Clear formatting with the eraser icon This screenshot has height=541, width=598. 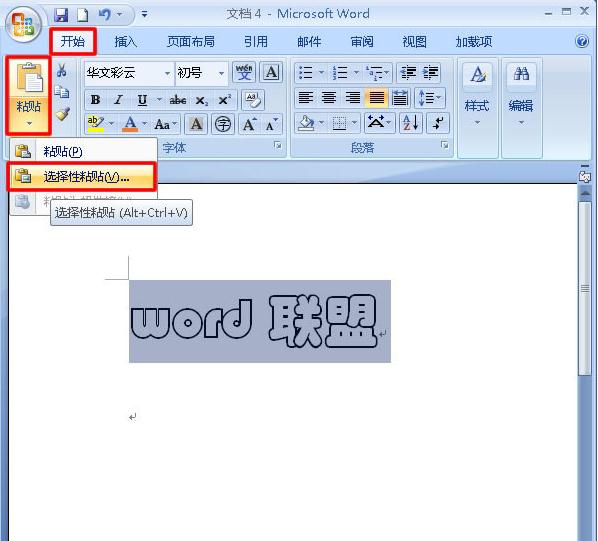click(x=252, y=100)
